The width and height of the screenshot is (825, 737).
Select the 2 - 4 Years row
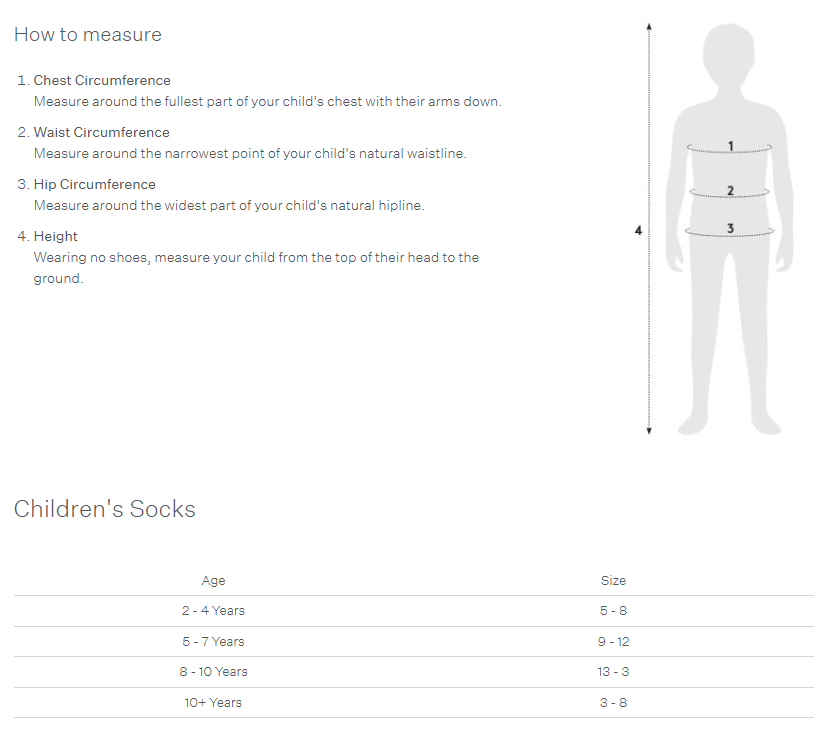coord(414,611)
